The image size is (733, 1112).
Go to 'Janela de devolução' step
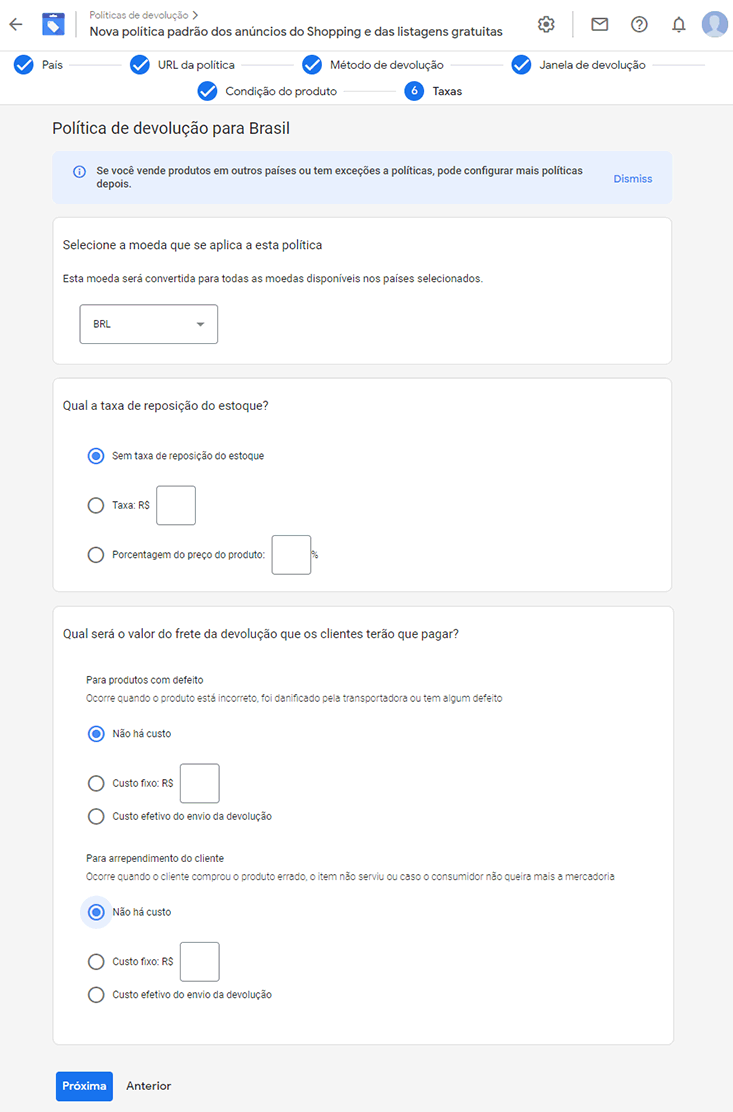pyautogui.click(x=578, y=65)
